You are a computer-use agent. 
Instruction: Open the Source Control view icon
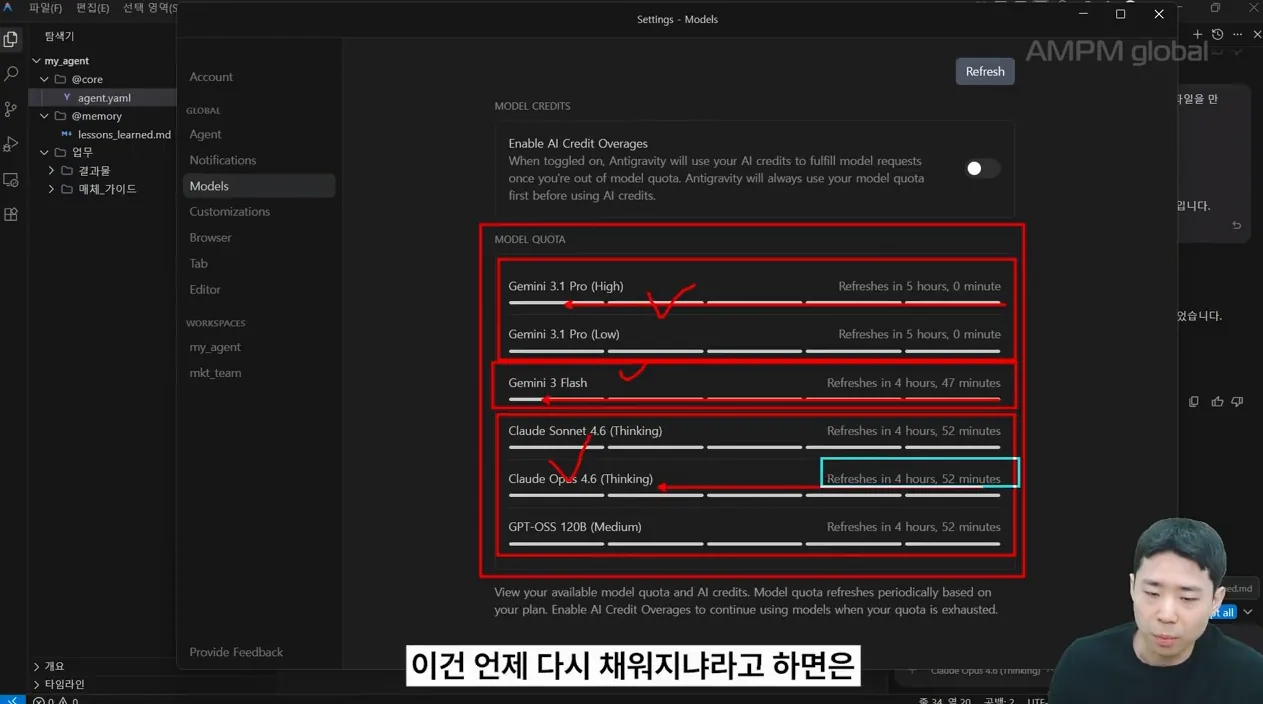[x=11, y=109]
